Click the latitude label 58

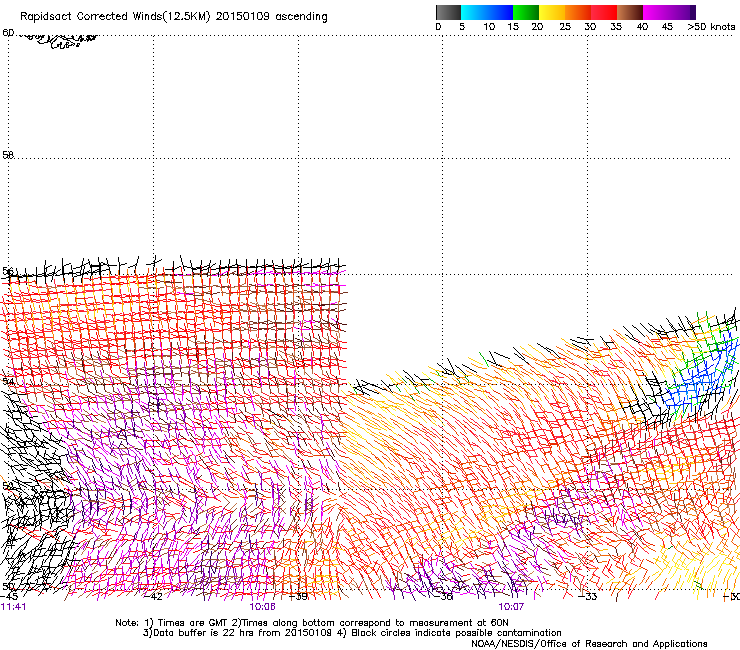click(x=8, y=155)
